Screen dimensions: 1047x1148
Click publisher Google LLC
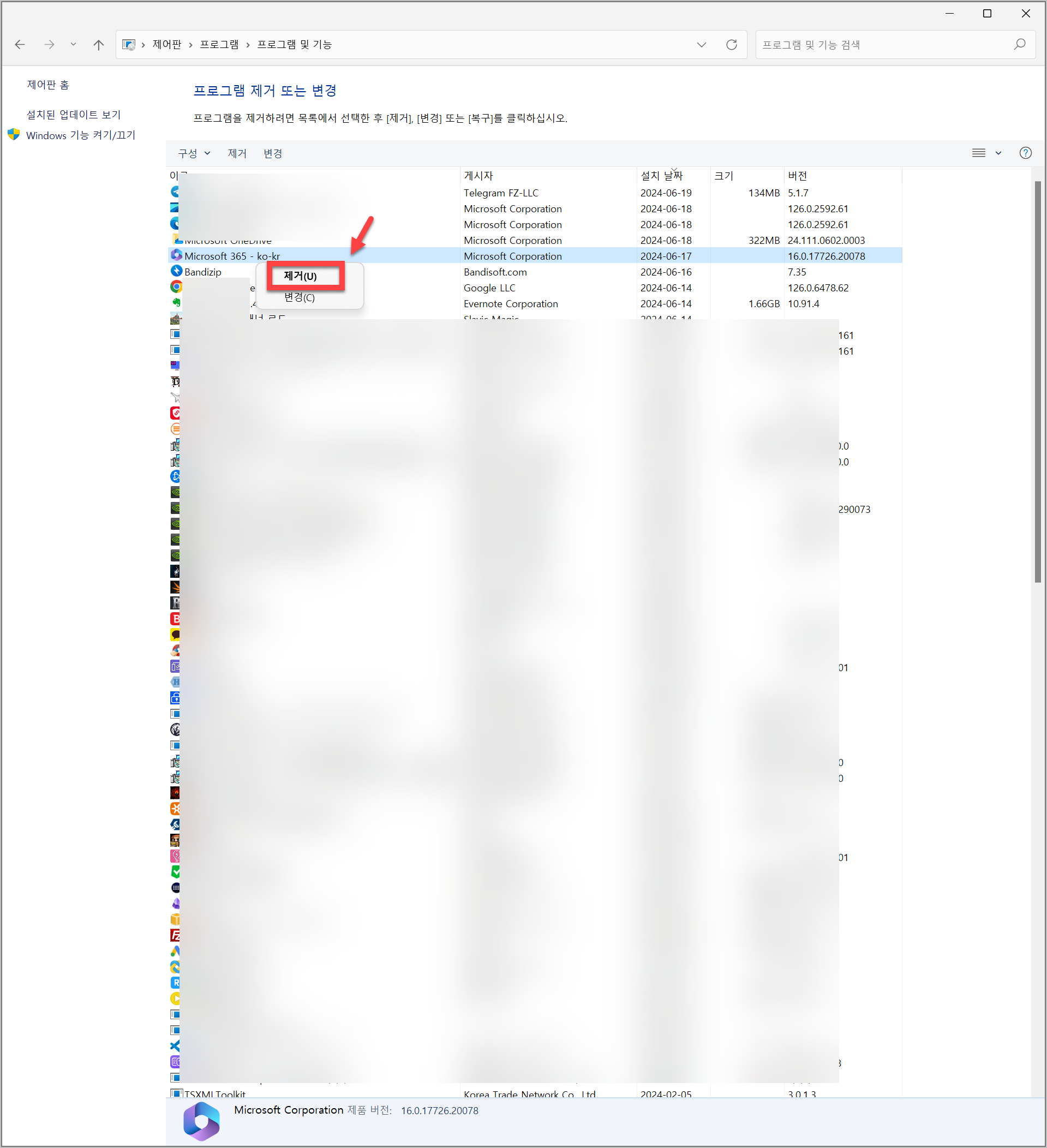click(x=489, y=288)
